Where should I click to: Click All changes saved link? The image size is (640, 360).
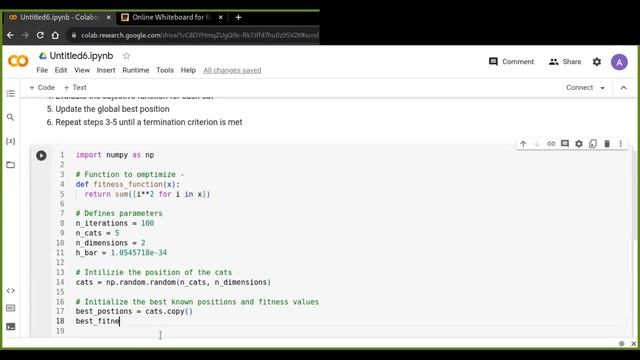[x=232, y=70]
